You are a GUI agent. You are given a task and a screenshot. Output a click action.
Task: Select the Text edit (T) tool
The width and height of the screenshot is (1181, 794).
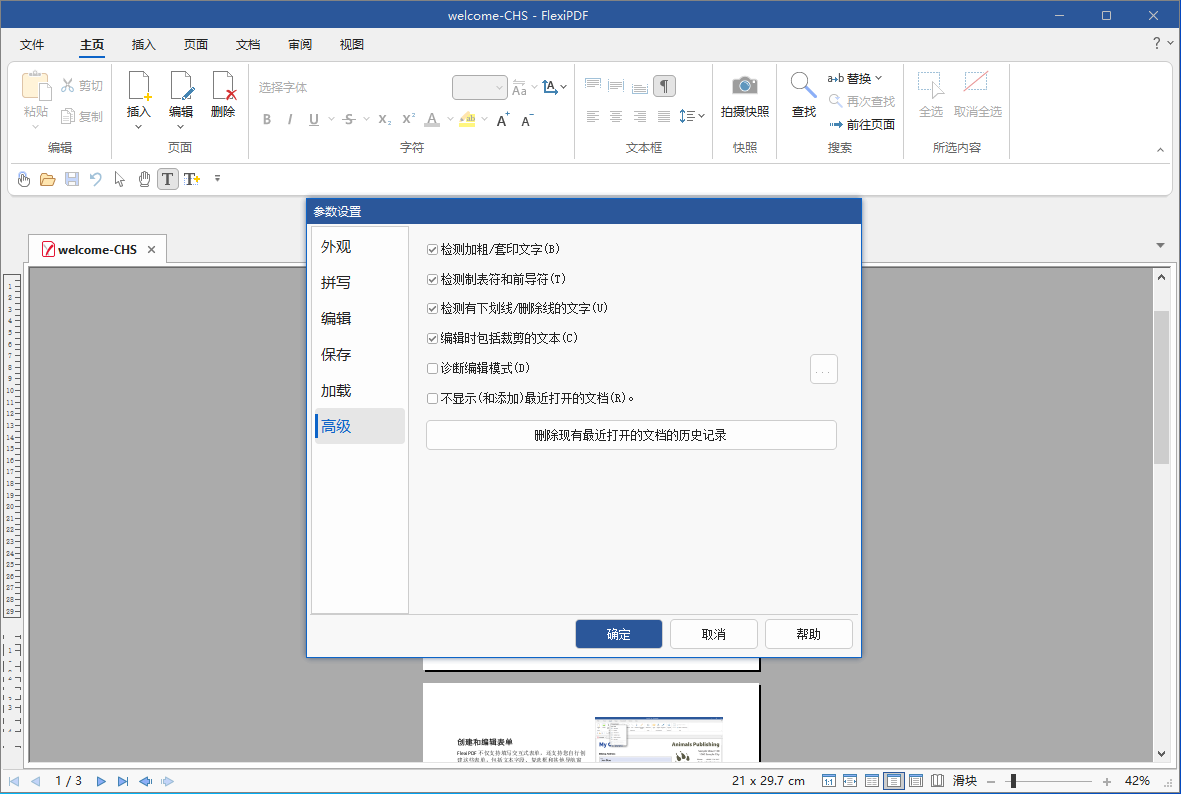point(167,179)
